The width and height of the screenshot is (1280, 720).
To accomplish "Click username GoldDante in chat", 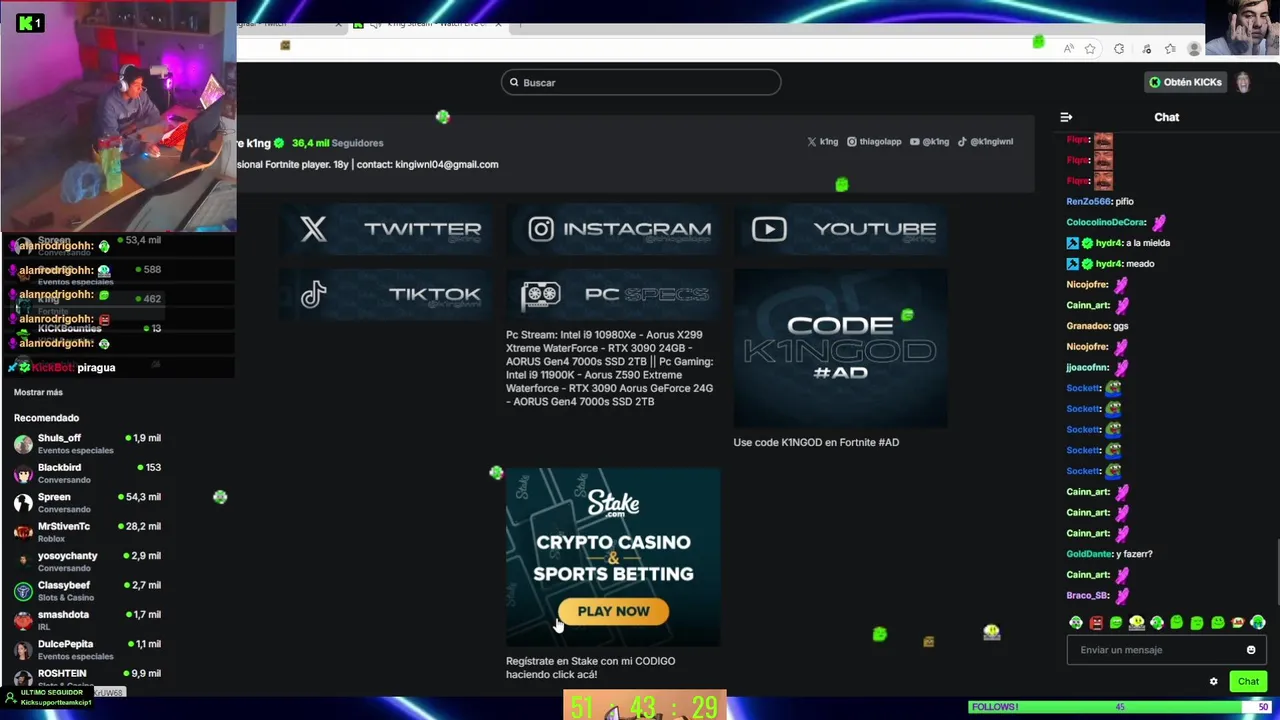I will point(1089,554).
